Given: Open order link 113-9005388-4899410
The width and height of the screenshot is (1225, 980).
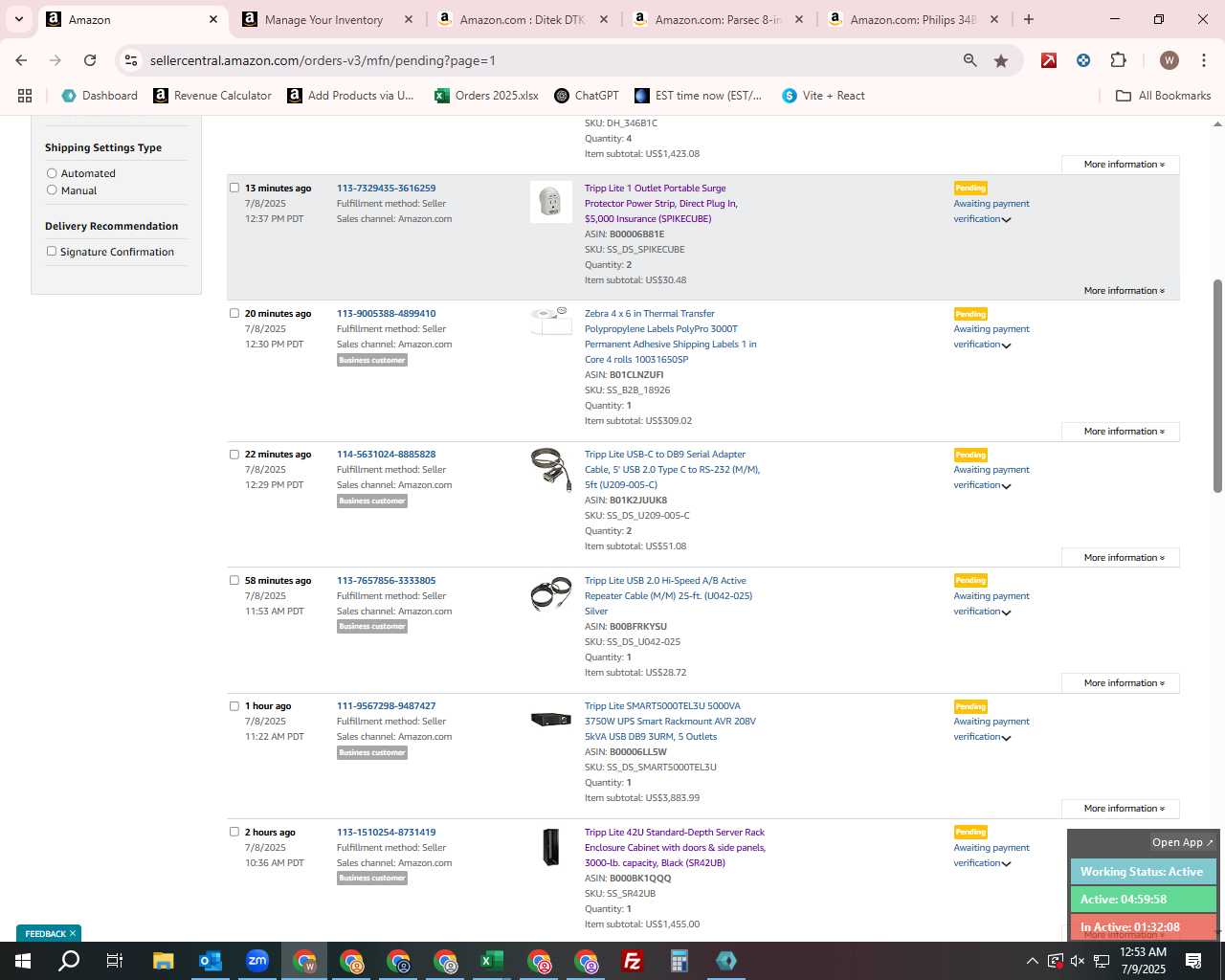Looking at the screenshot, I should point(386,313).
